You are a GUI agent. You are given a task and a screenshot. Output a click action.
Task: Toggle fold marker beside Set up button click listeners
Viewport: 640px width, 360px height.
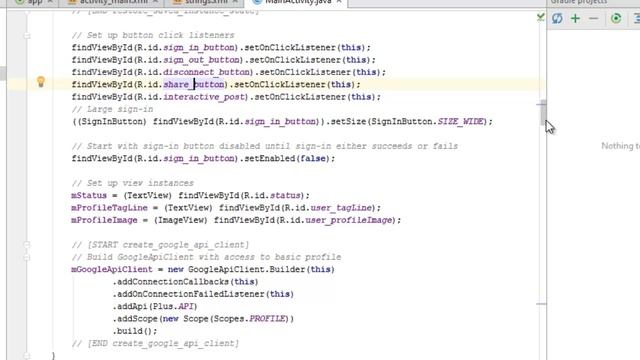pyautogui.click(x=27, y=36)
